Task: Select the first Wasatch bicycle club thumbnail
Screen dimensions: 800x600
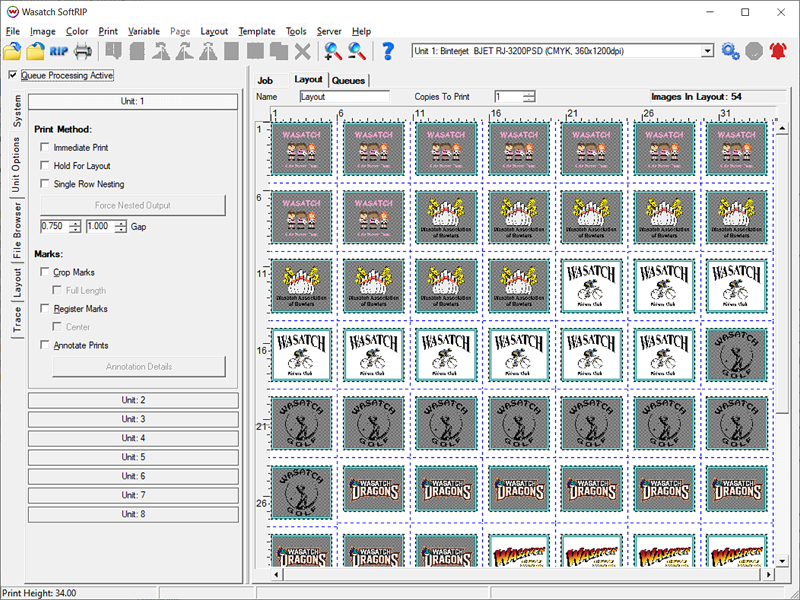Action: 591,286
